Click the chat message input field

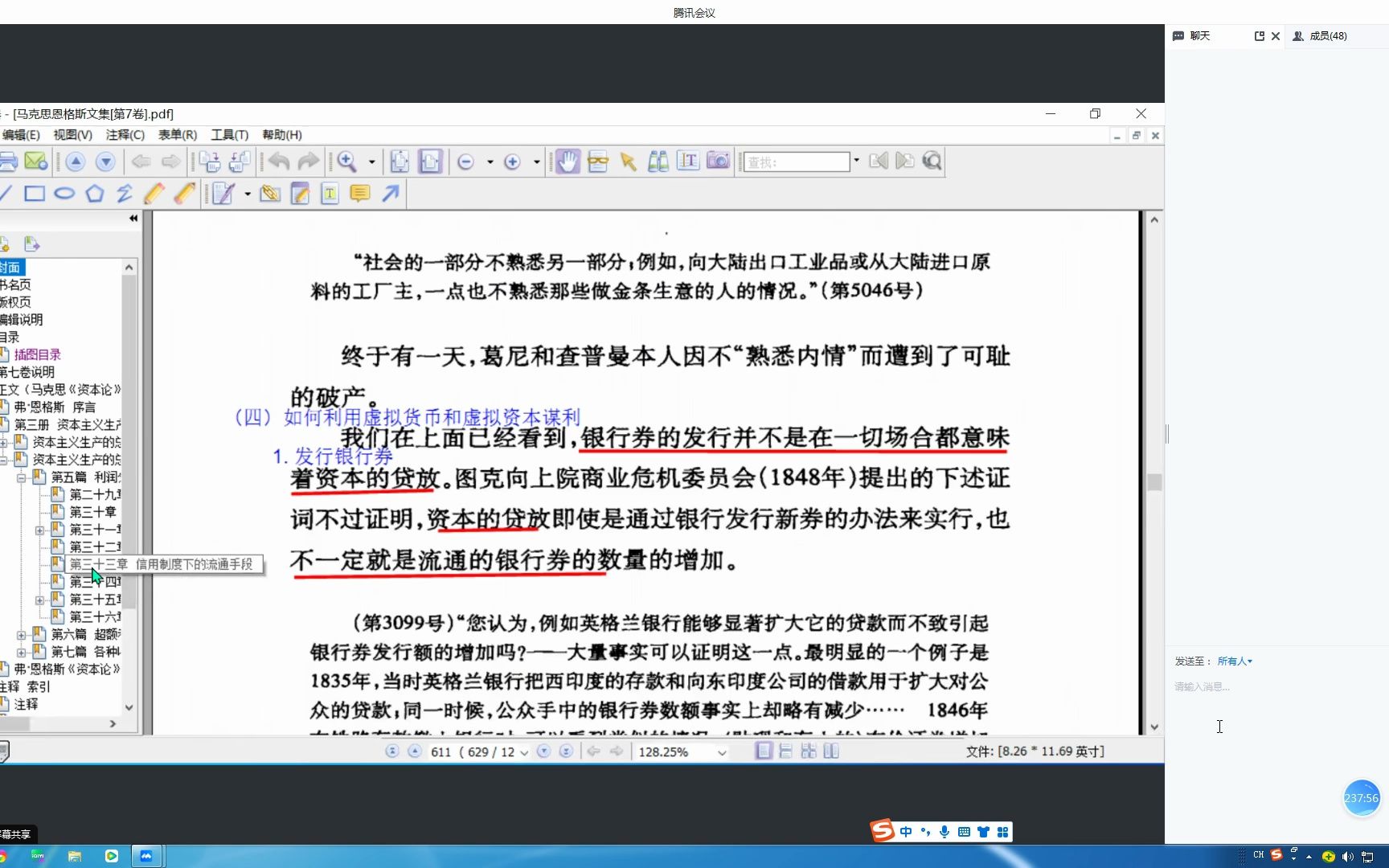coord(1276,687)
